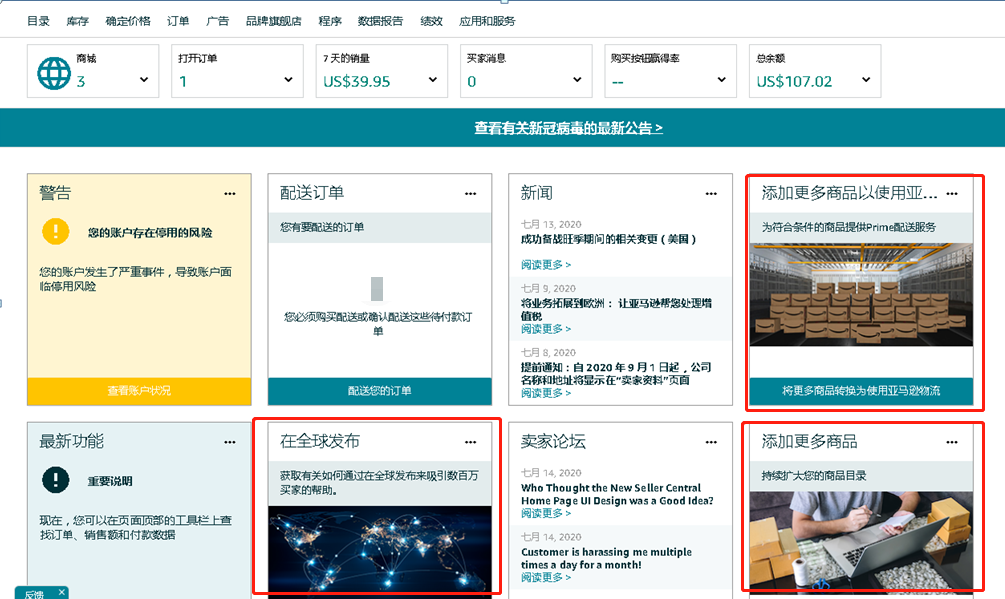This screenshot has height=599, width=1005.
Task: Open the 数据报告 menu
Action: [380, 21]
